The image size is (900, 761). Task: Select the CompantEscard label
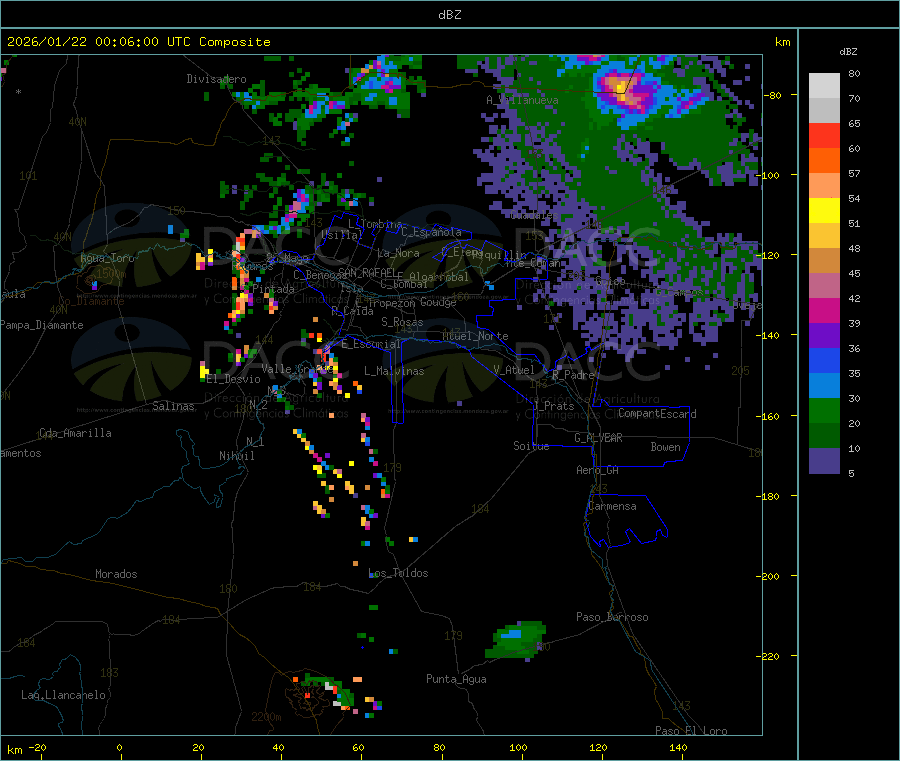[657, 414]
